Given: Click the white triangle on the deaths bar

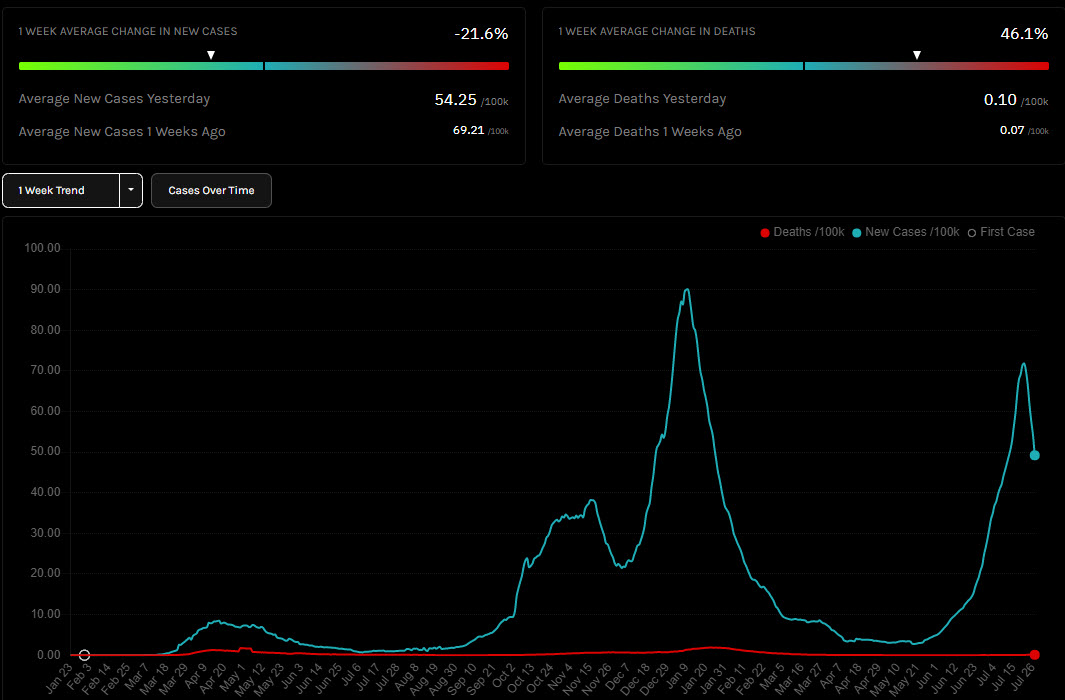Looking at the screenshot, I should (x=917, y=56).
